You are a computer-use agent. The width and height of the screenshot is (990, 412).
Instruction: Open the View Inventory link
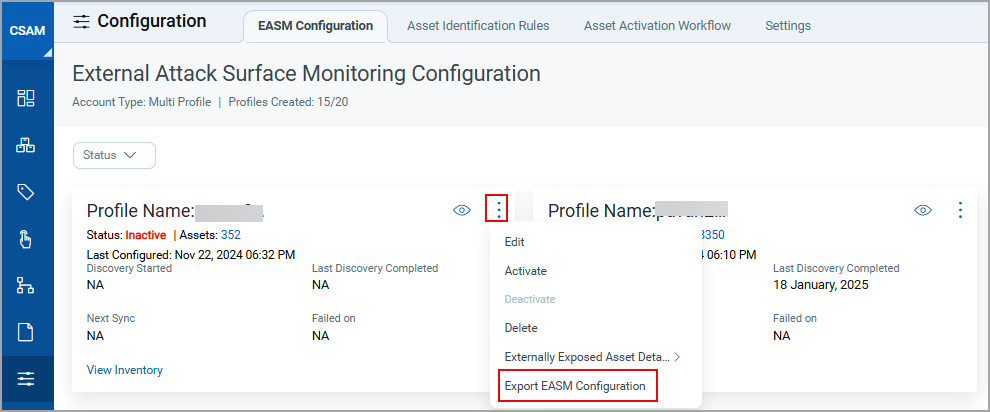point(124,370)
